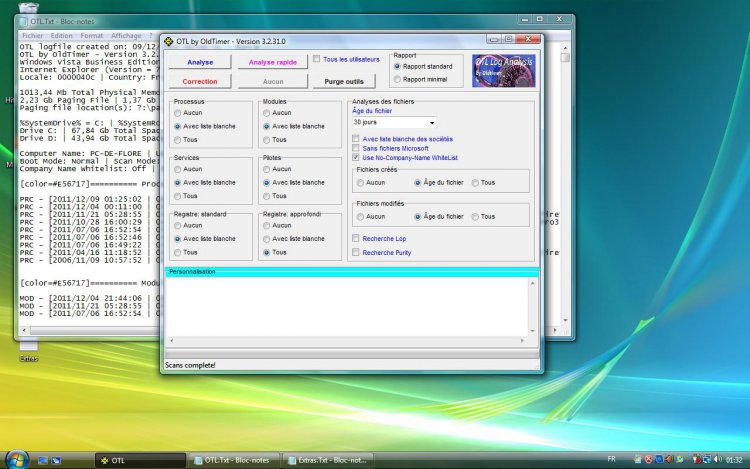The width and height of the screenshot is (750, 469).
Task: Set Registre: approfondi to Aucun
Action: pos(266,226)
